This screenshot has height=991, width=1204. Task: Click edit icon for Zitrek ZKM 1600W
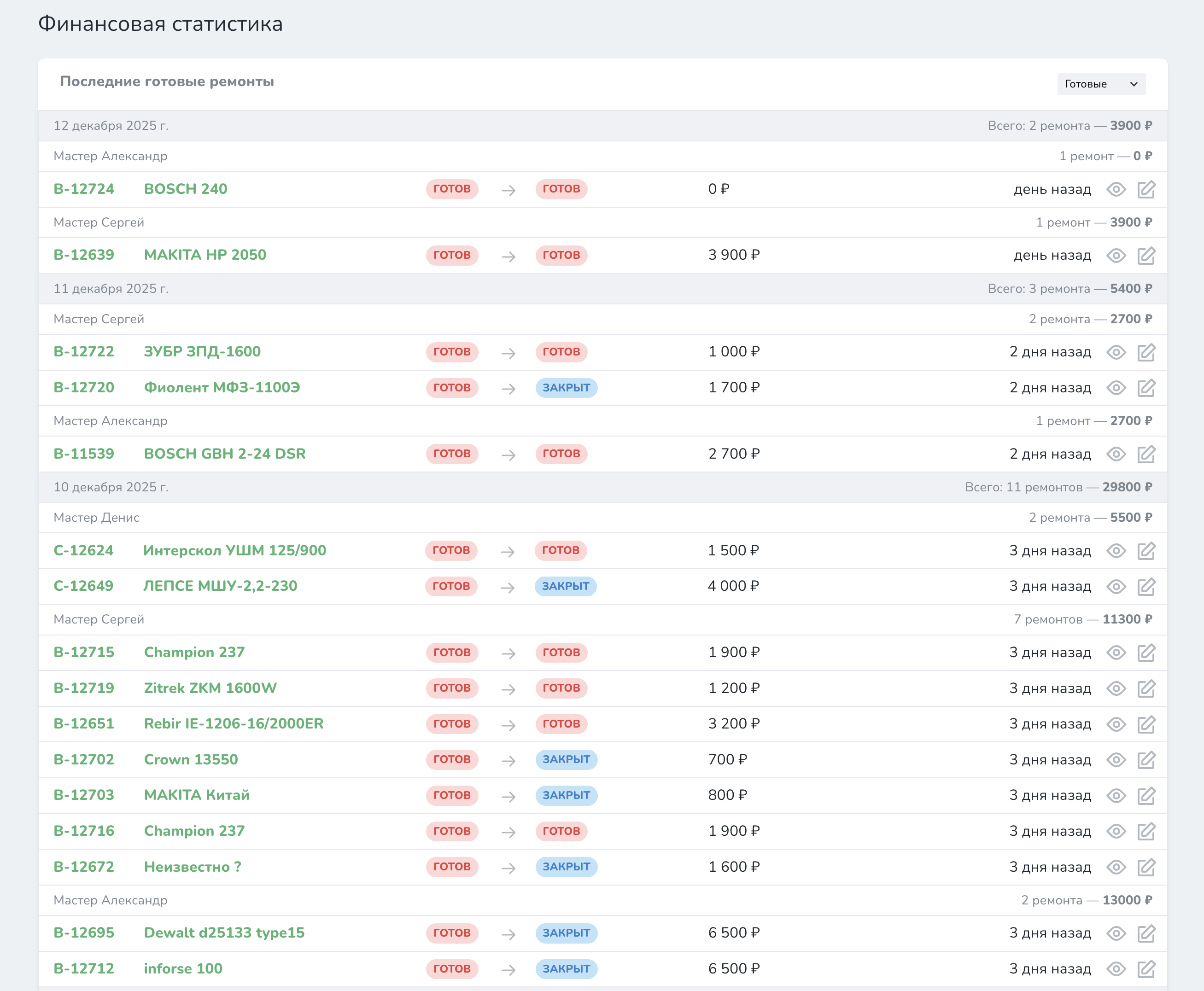(x=1146, y=688)
